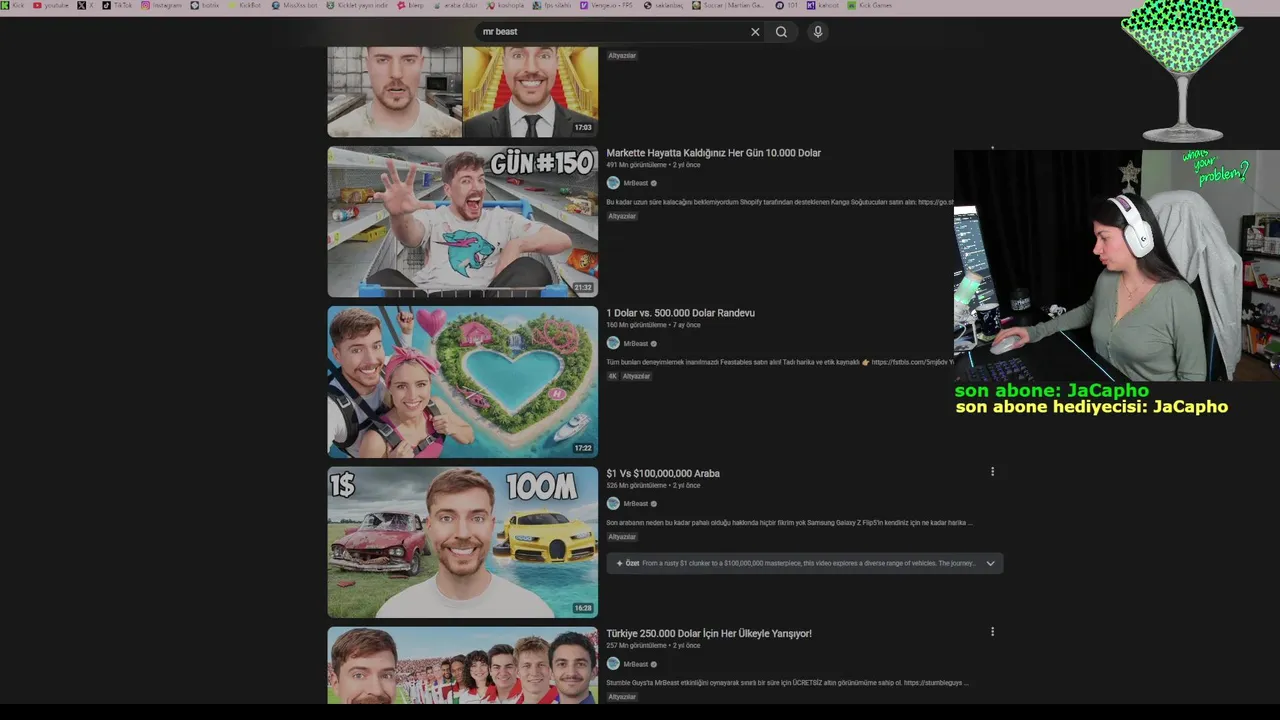
Task: Open '1 Dolar vs. 500.000 Dolar Randevu' title
Action: (680, 313)
